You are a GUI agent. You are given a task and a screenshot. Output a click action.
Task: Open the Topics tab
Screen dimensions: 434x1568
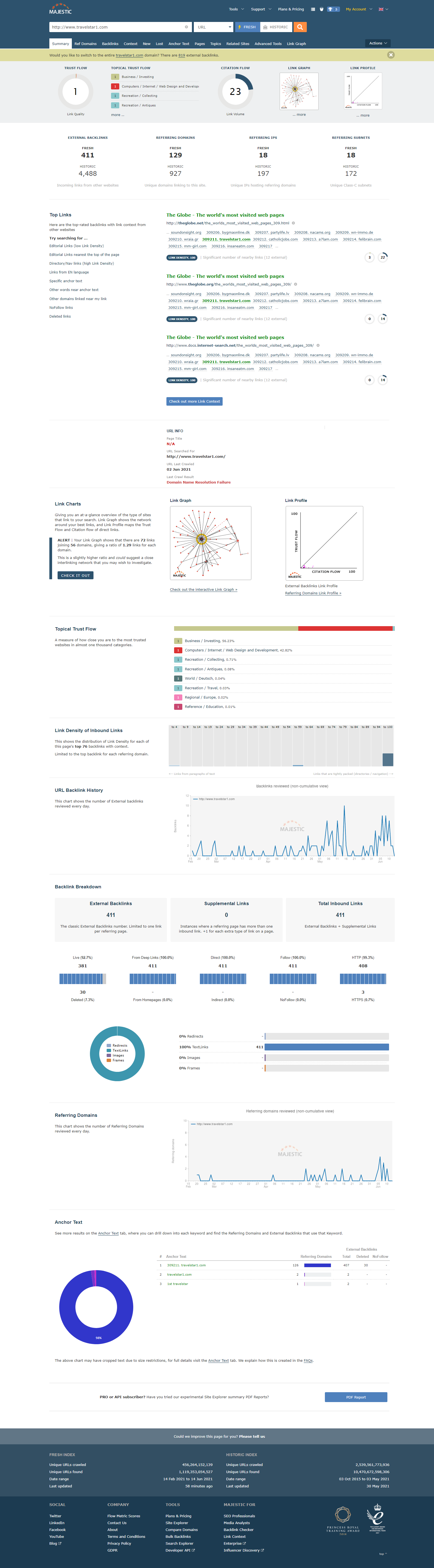pos(215,44)
